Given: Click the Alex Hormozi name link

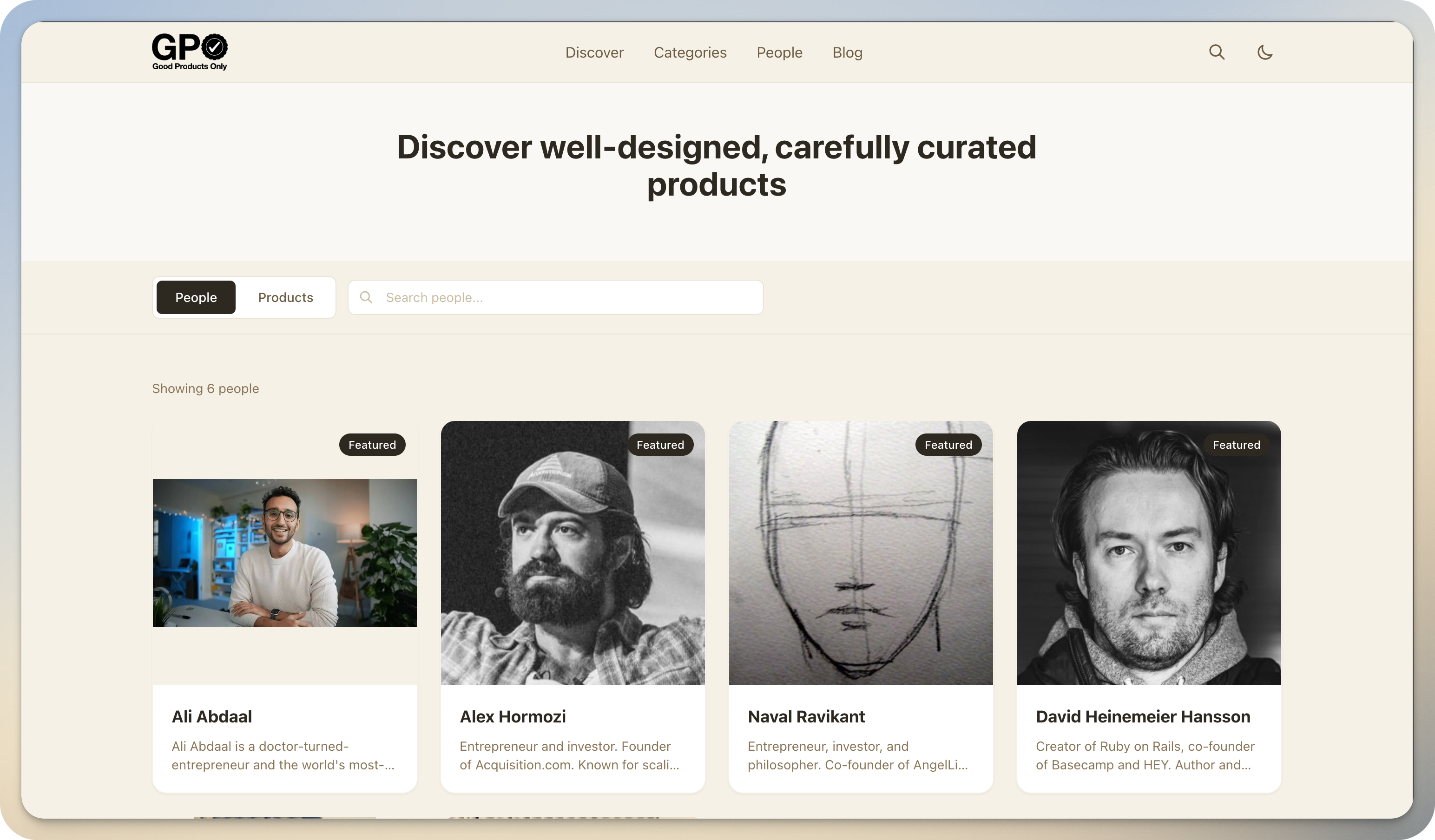Looking at the screenshot, I should point(513,716).
